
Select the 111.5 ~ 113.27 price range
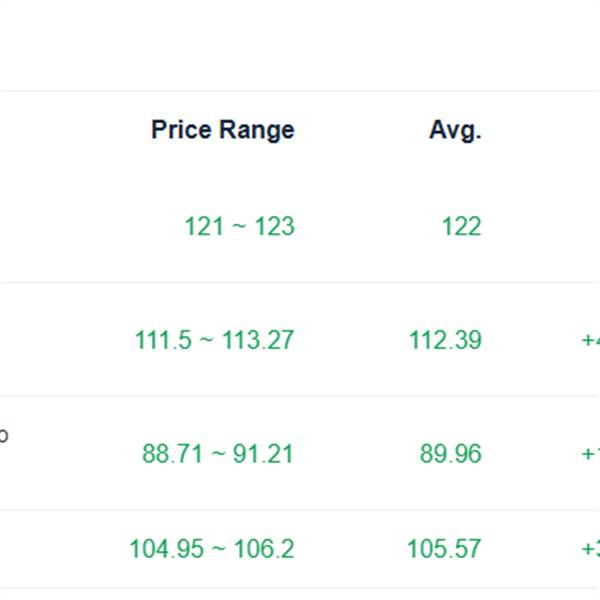tap(214, 340)
